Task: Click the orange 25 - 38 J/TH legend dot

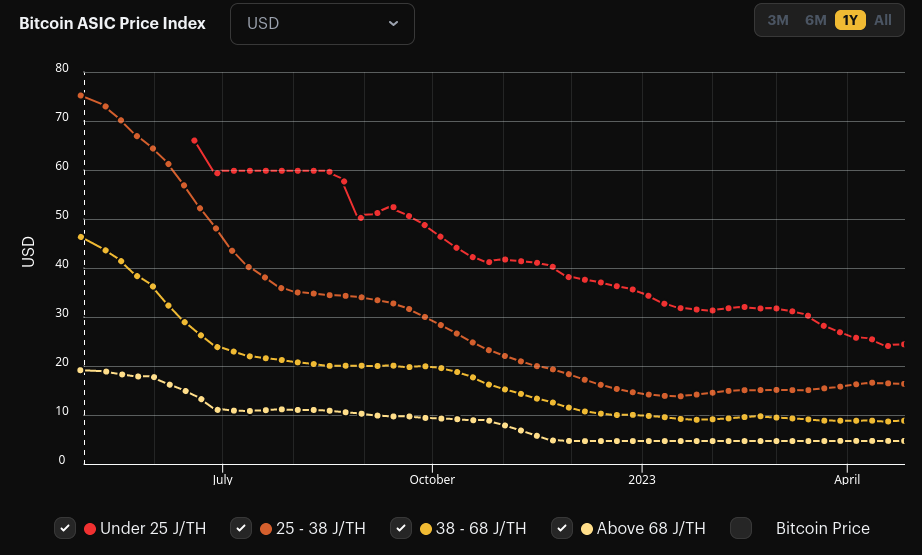Action: click(266, 529)
